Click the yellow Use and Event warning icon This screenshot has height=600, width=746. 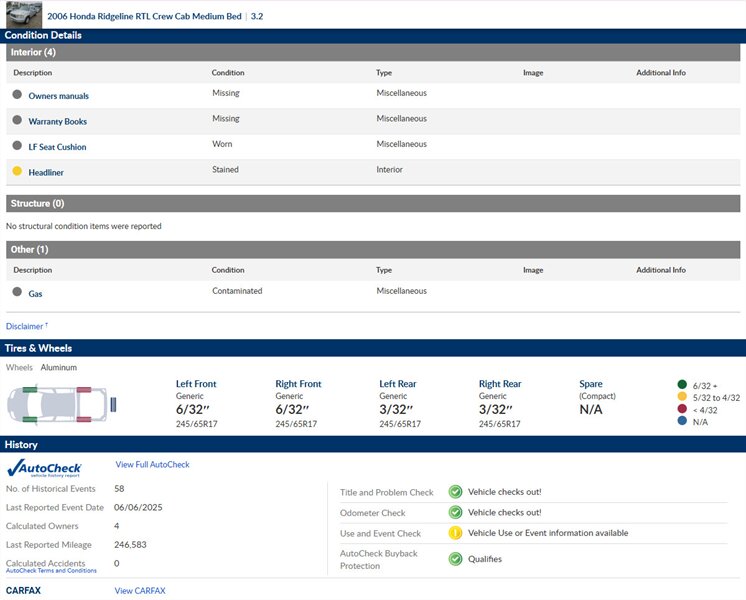pos(455,533)
